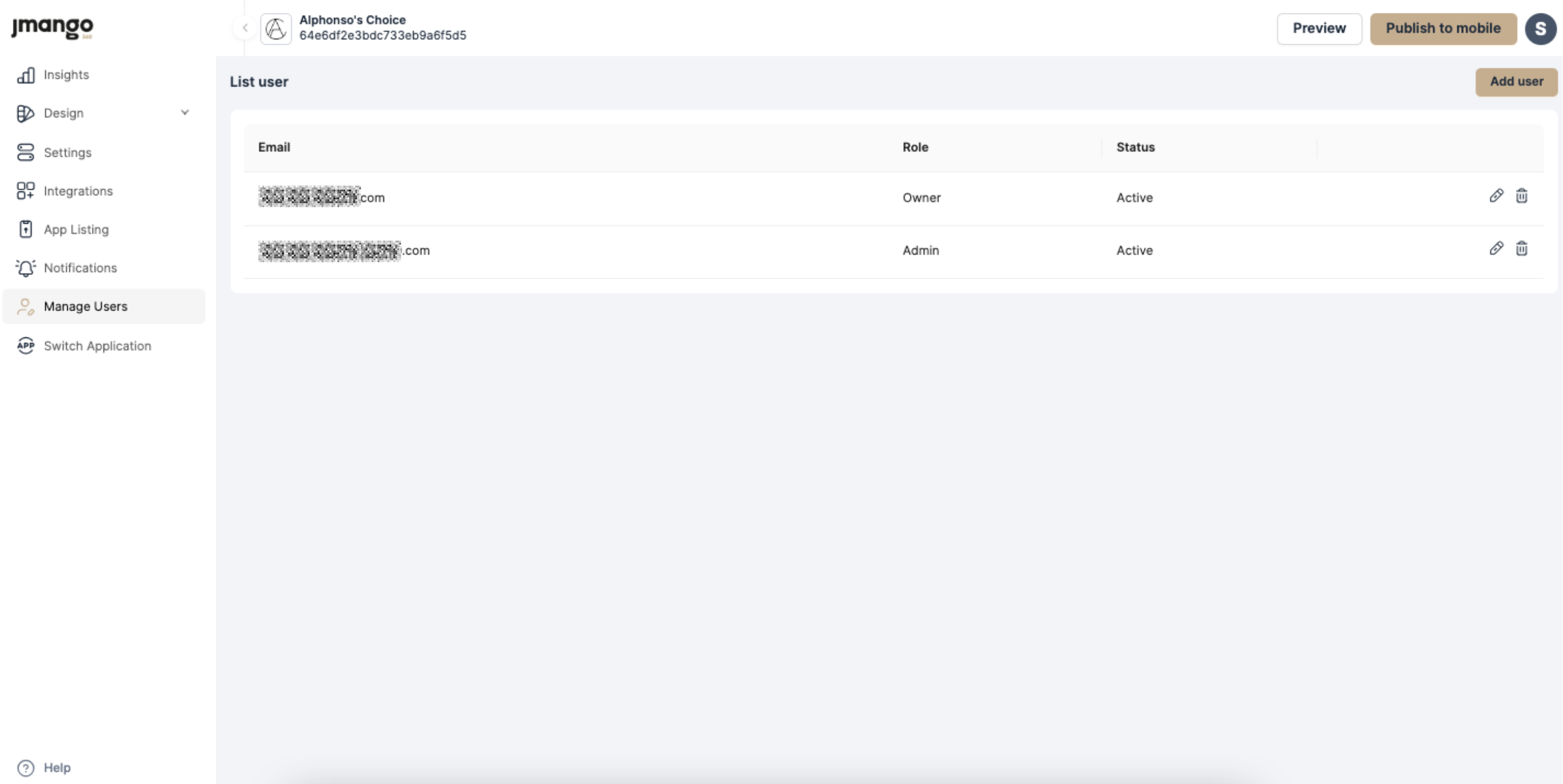Click the edit pencil icon for Admin user

(1496, 248)
